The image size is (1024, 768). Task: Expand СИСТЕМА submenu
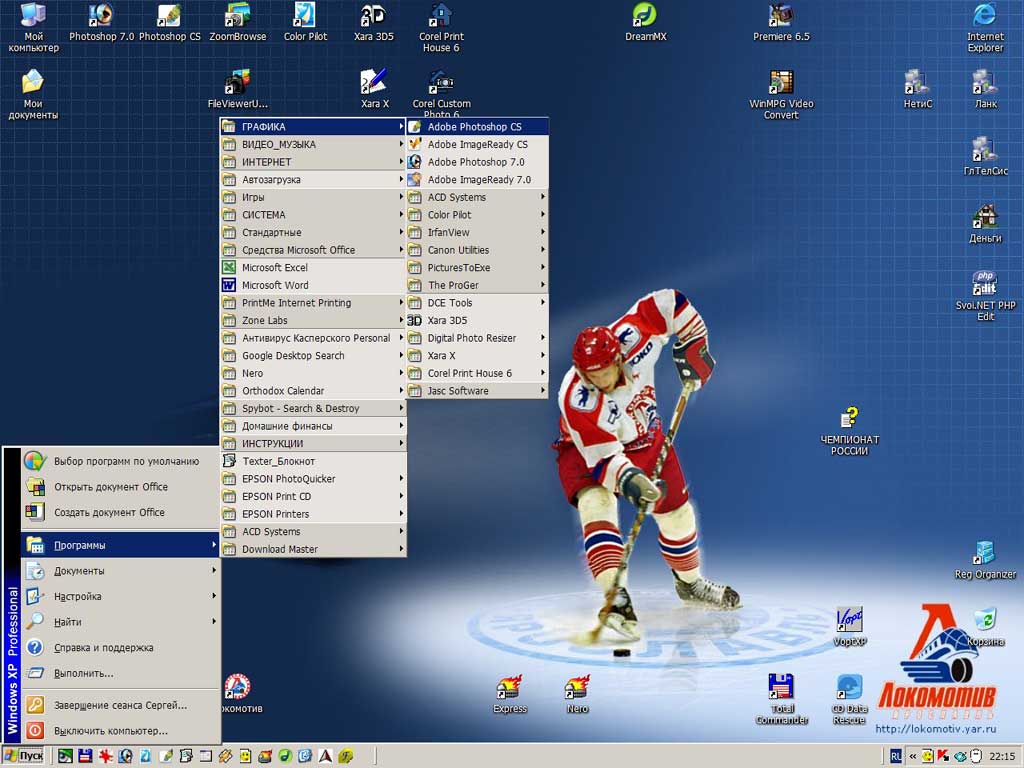coord(313,215)
